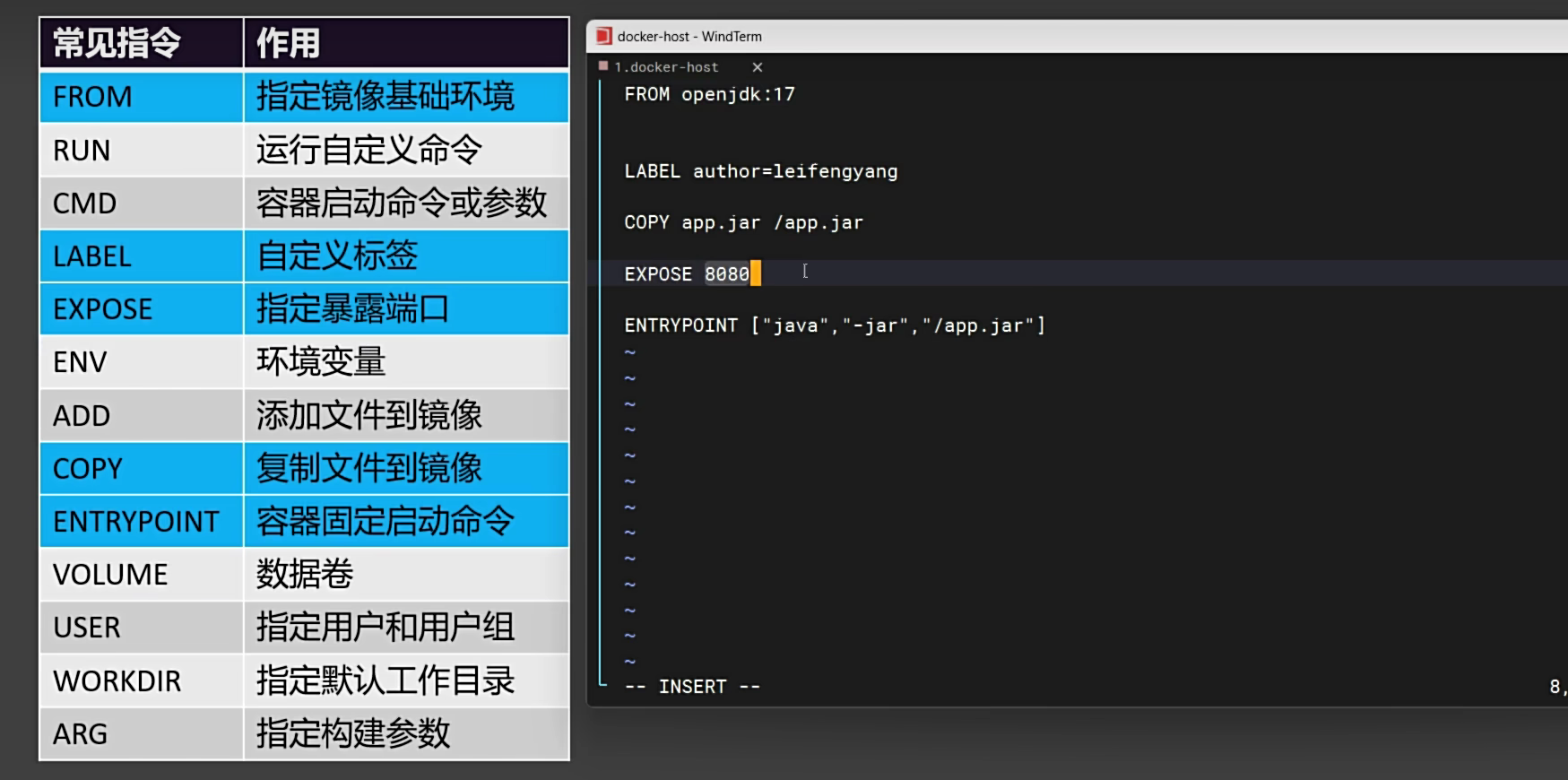
Task: Click the WORKDIR cell in the table
Action: click(142, 681)
